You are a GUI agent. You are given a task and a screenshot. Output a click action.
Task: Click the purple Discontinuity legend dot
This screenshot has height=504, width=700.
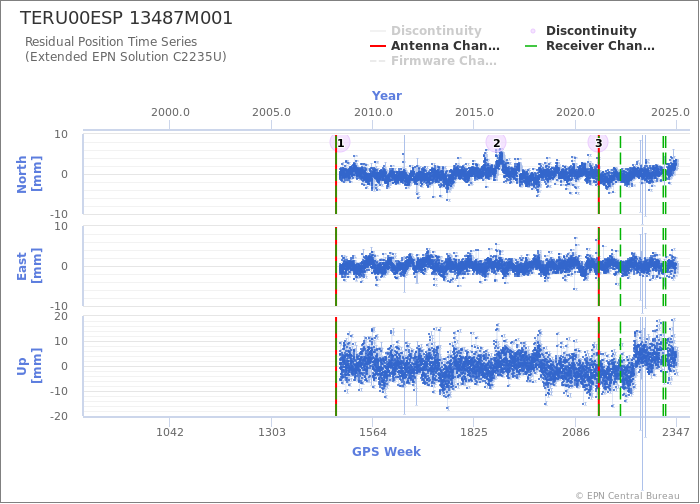point(533,31)
